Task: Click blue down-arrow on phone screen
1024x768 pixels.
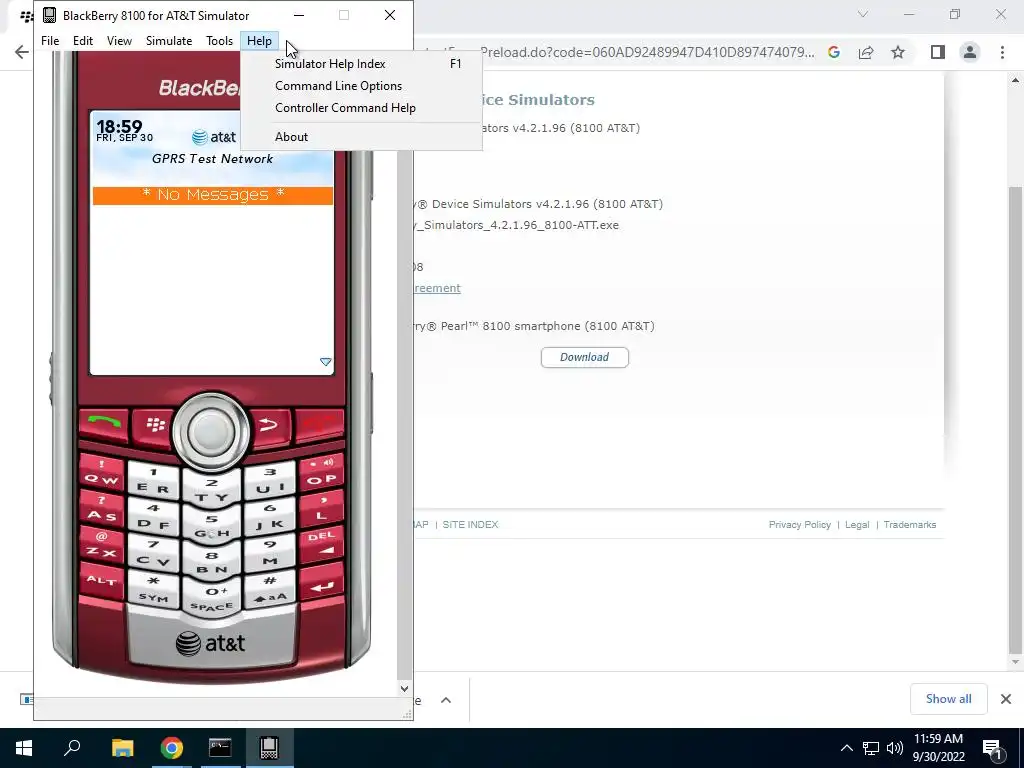Action: [x=325, y=362]
